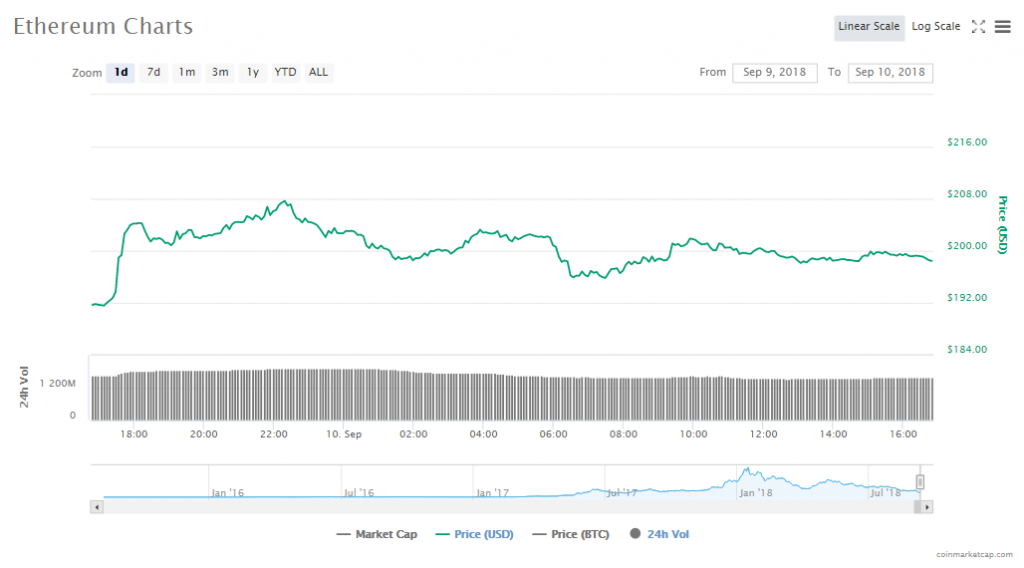Image resolution: width=1024 pixels, height=568 pixels.
Task: Choose the YTD zoom option
Action: (285, 72)
